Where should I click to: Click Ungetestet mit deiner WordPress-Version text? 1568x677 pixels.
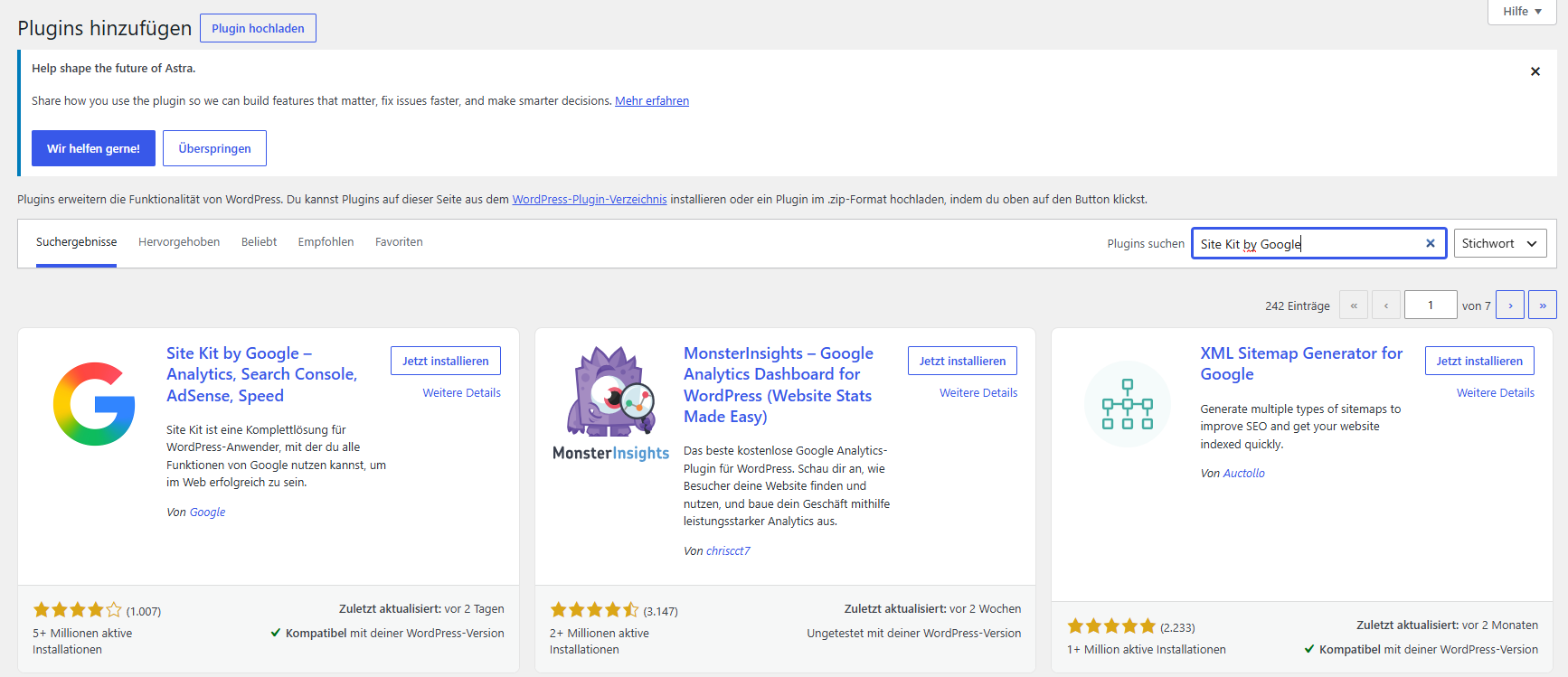point(914,634)
